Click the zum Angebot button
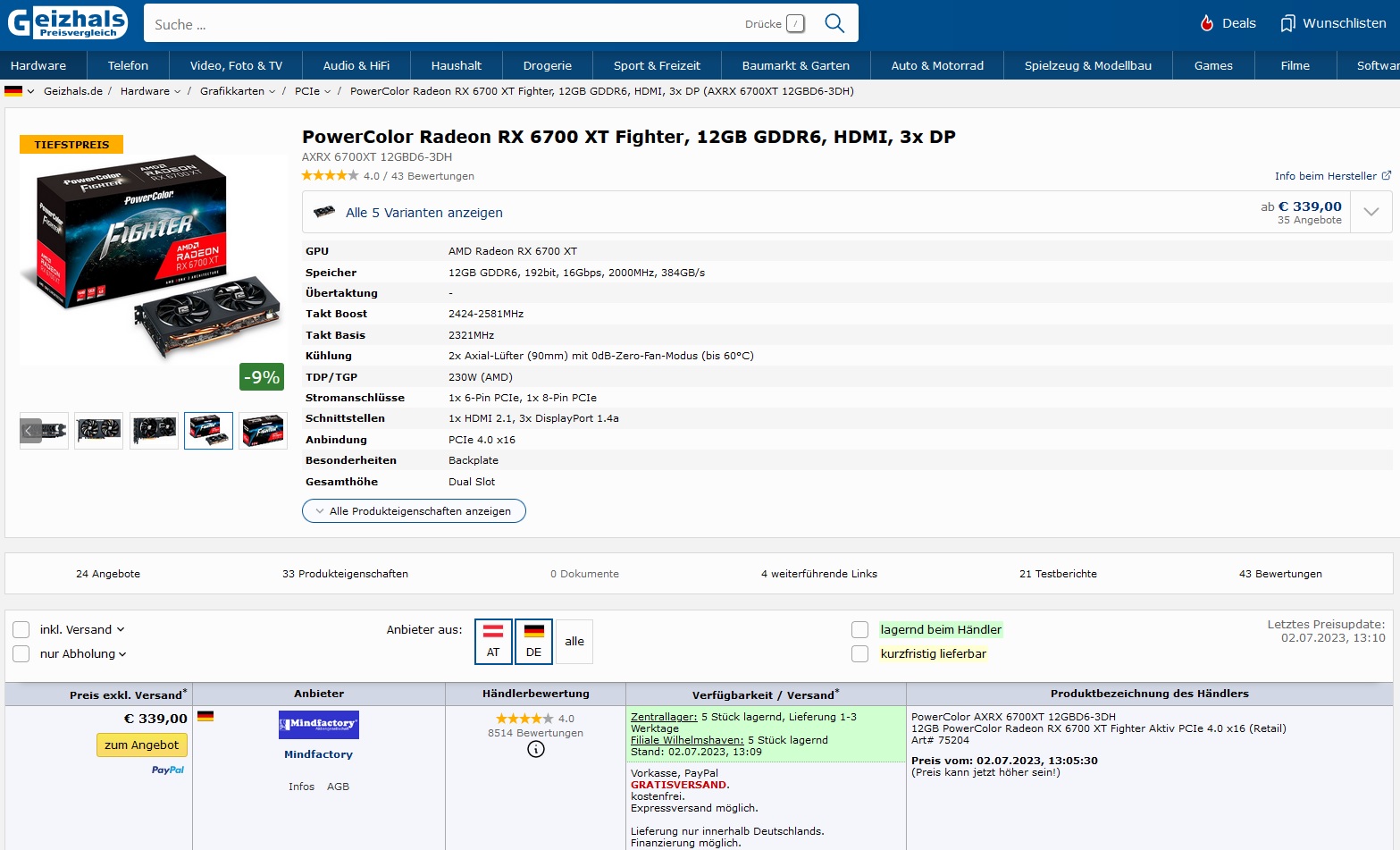Screen dimensions: 1400x850 (x=141, y=745)
